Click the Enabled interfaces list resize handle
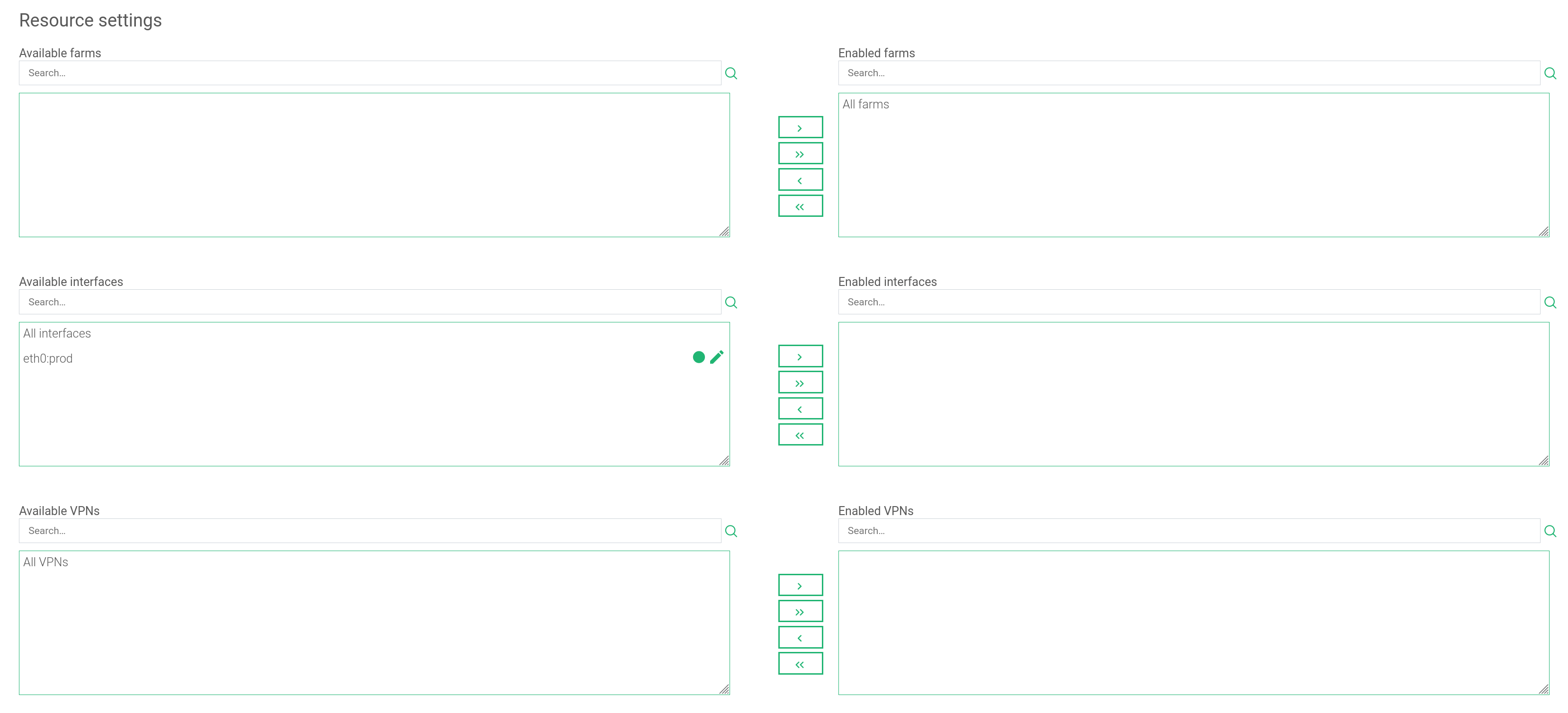 click(1543, 460)
